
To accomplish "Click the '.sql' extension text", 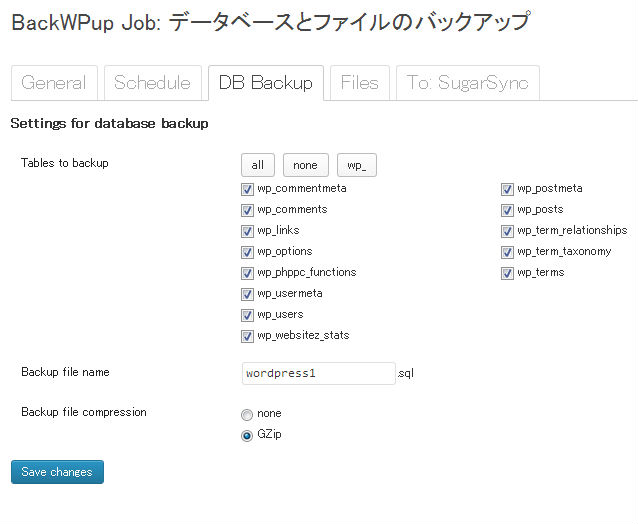I will pos(406,373).
